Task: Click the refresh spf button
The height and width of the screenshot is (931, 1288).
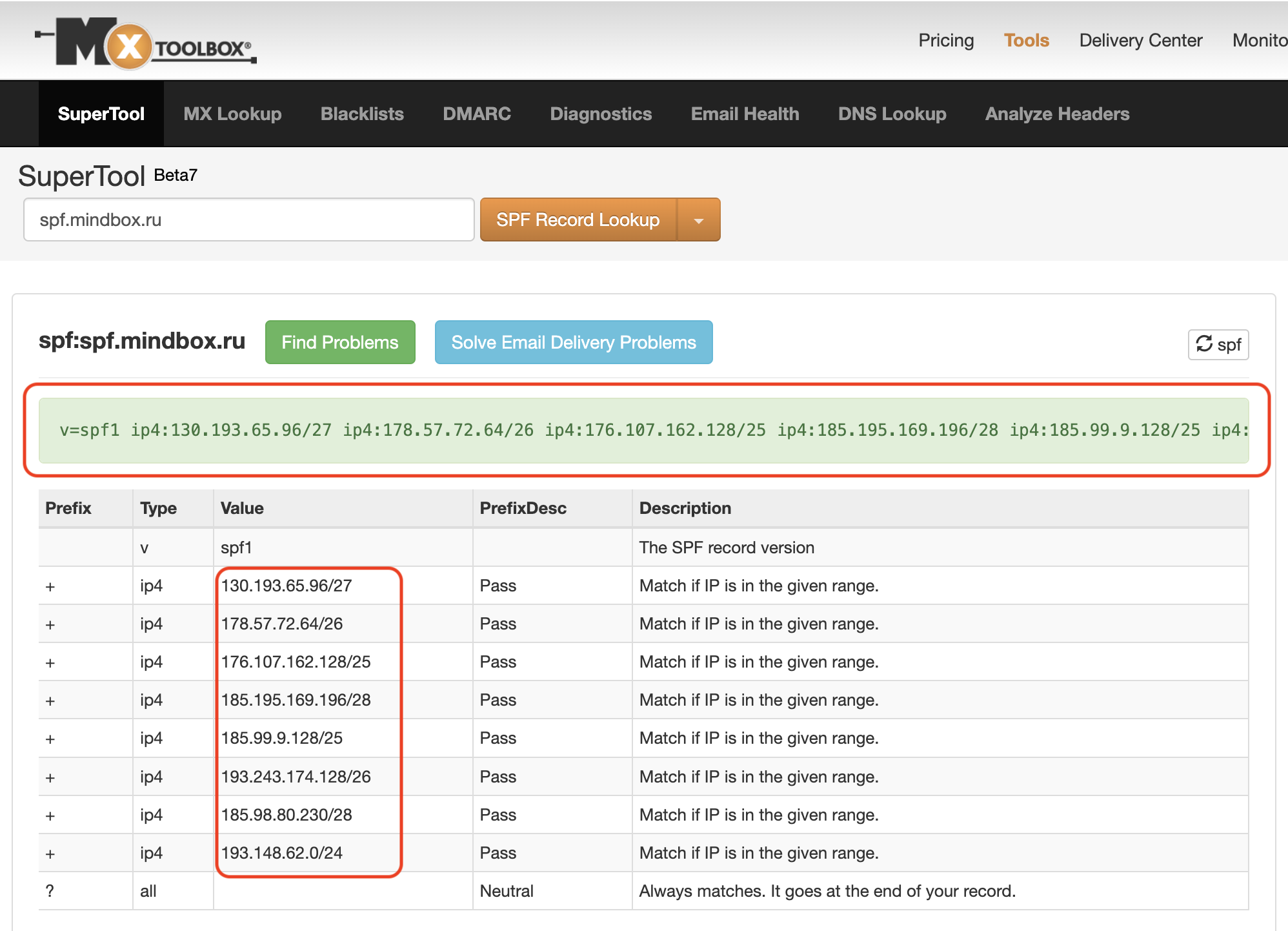Action: pyautogui.click(x=1218, y=344)
